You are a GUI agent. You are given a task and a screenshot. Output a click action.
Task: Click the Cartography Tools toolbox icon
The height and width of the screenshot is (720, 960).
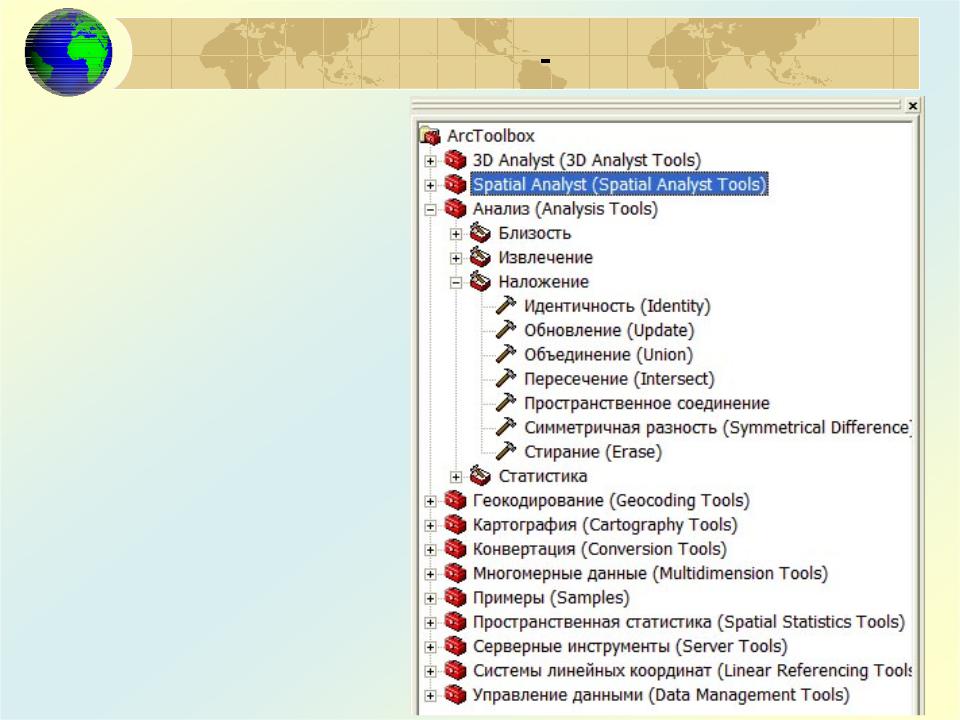point(456,525)
